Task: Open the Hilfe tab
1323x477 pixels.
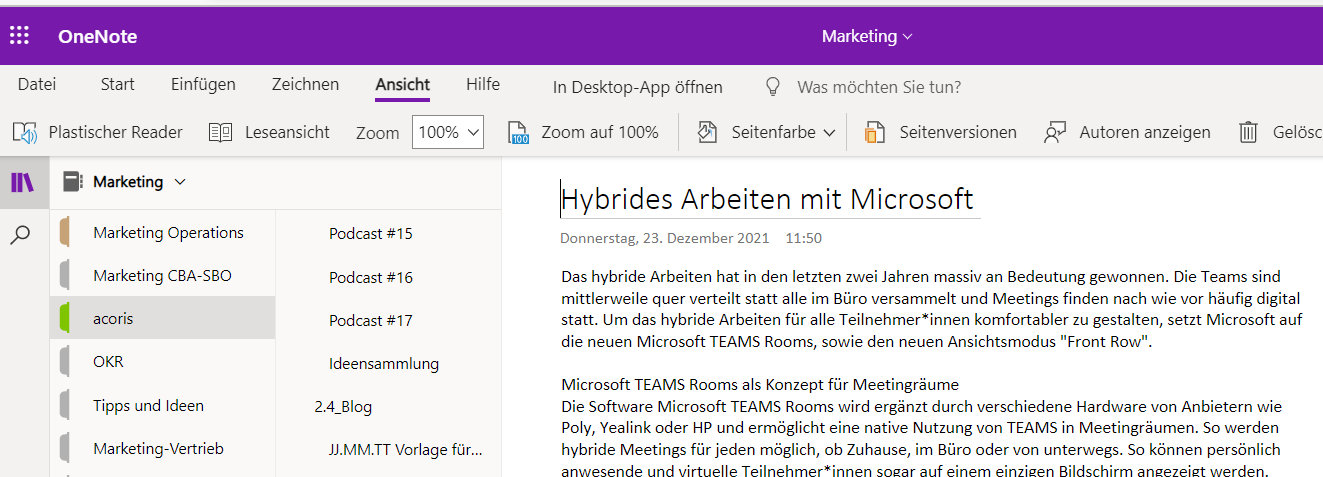Action: pyautogui.click(x=483, y=85)
